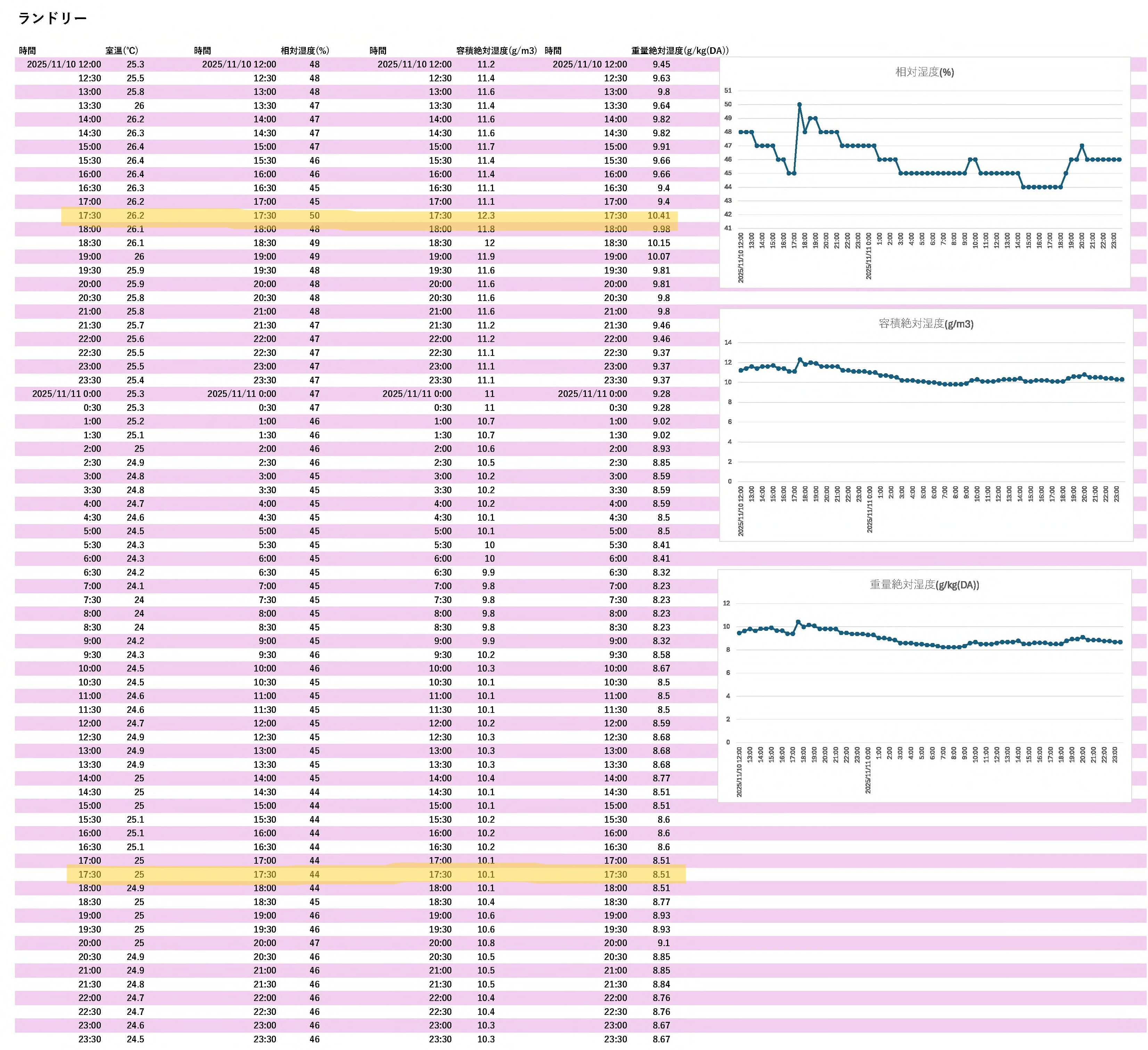
Task: Click the 2025/11/11 0:00 cell in first time column
Action: [x=66, y=394]
